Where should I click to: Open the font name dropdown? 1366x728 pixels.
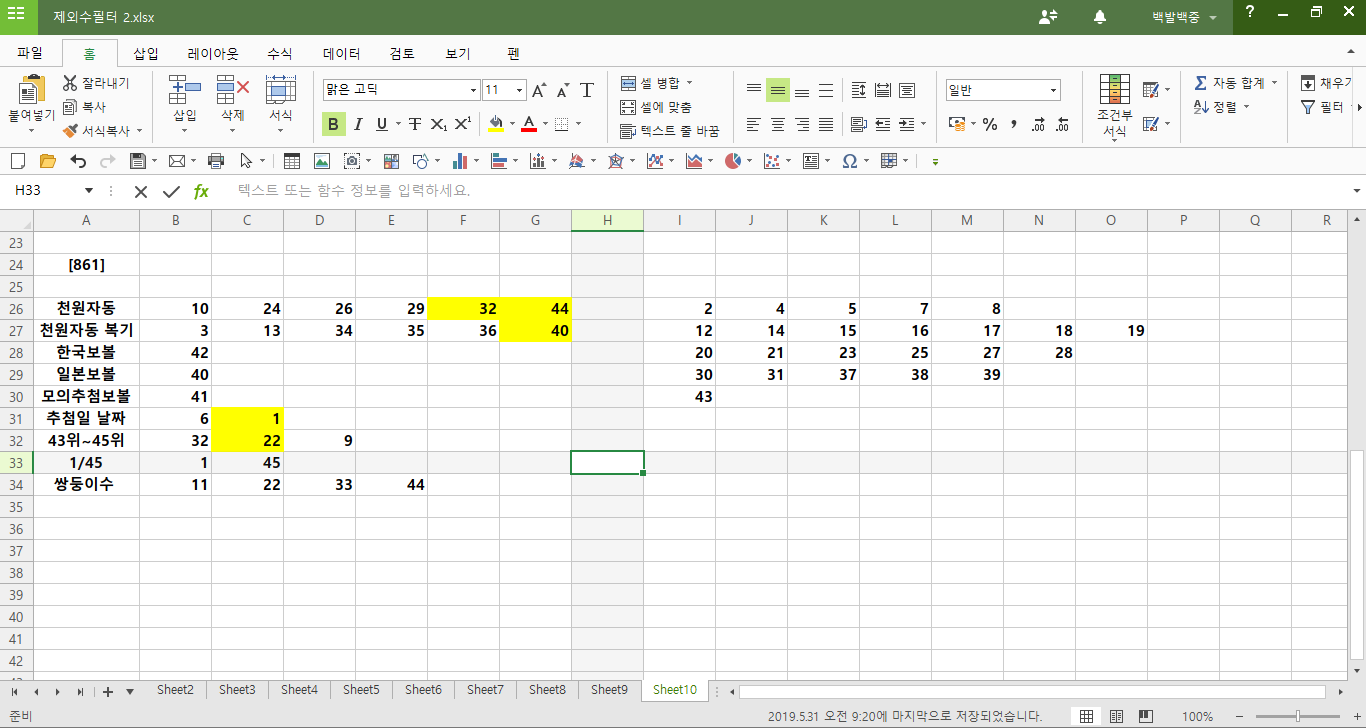(474, 91)
